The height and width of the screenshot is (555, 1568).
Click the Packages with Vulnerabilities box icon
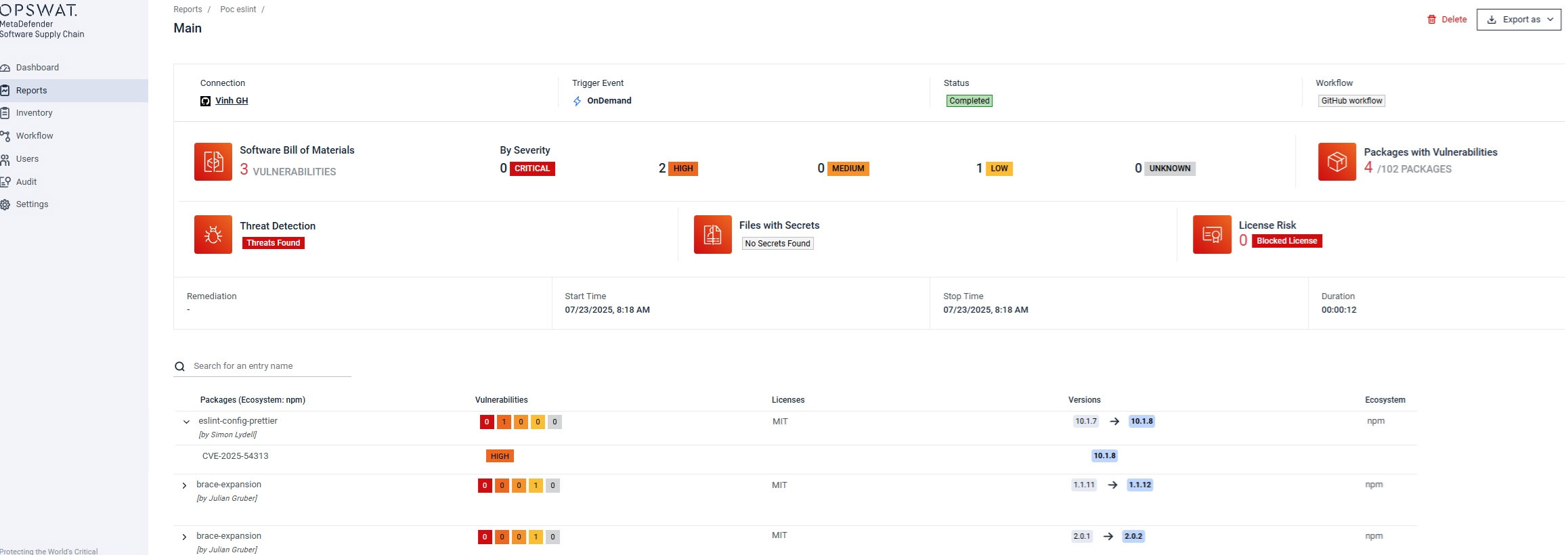[1336, 162]
